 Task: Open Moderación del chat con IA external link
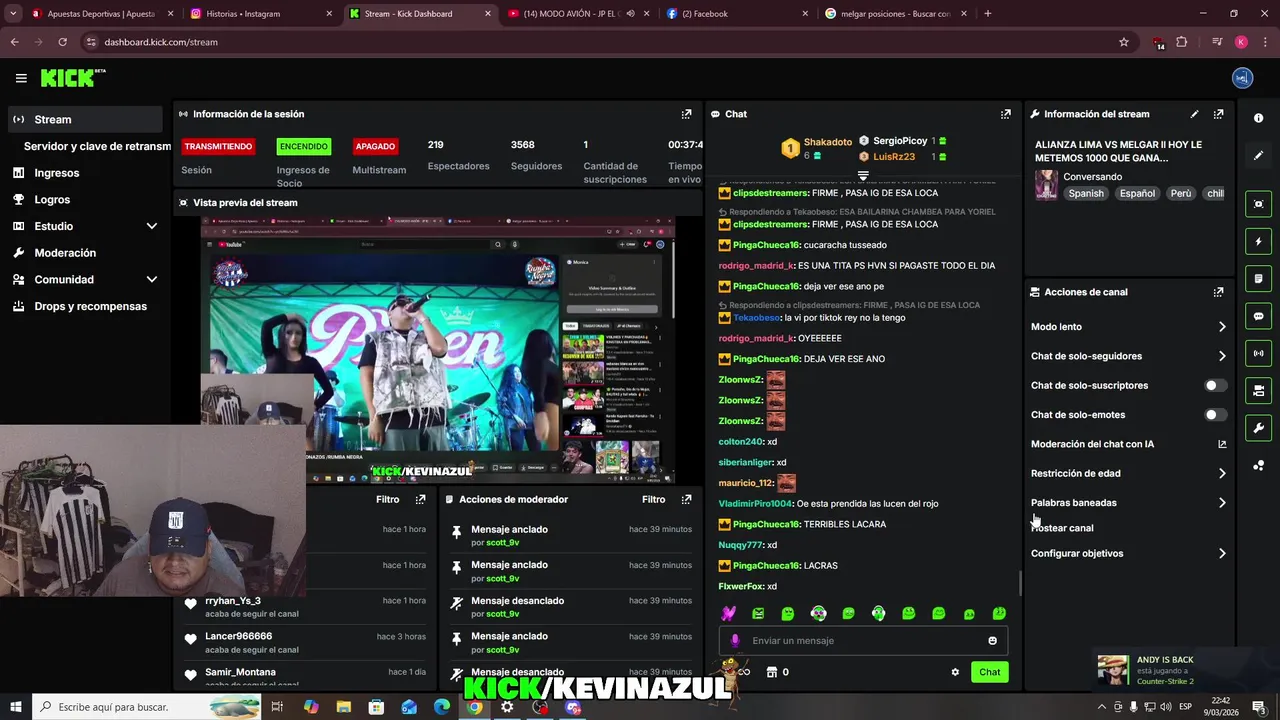point(1222,444)
